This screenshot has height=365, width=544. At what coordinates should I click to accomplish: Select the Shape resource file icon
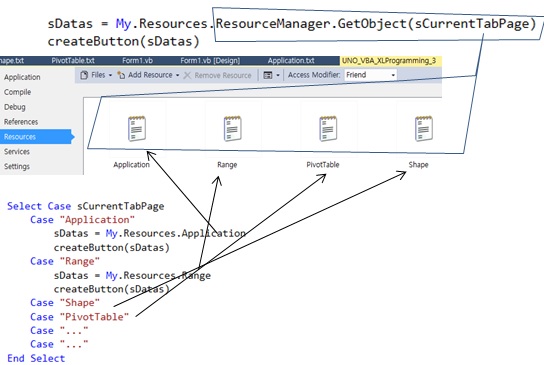(424, 129)
